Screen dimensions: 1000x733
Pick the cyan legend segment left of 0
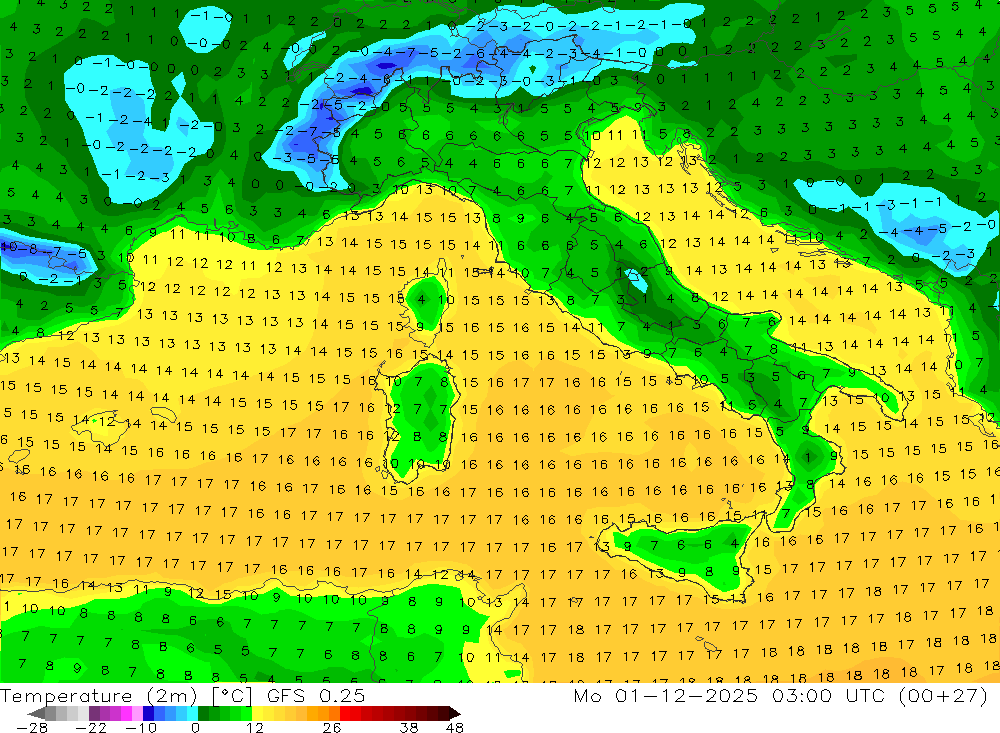[192, 713]
